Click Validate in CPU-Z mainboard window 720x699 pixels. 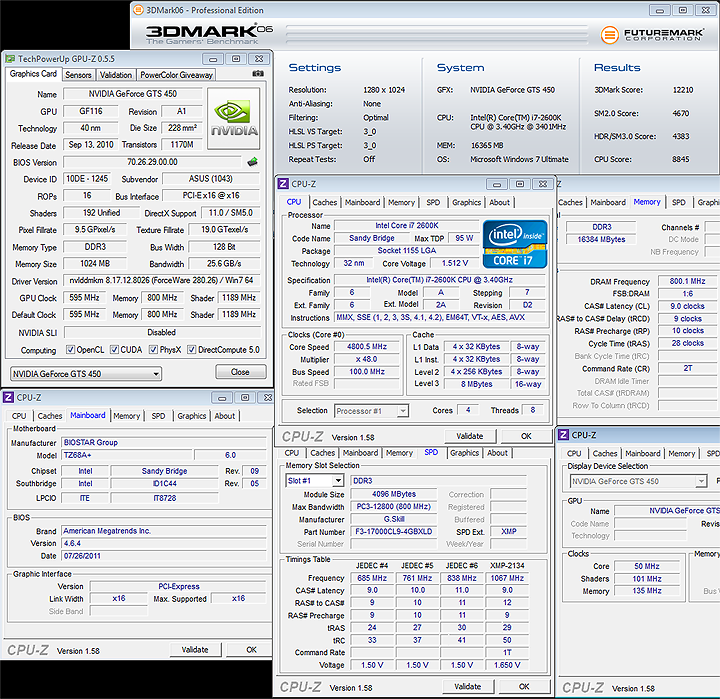[195, 649]
